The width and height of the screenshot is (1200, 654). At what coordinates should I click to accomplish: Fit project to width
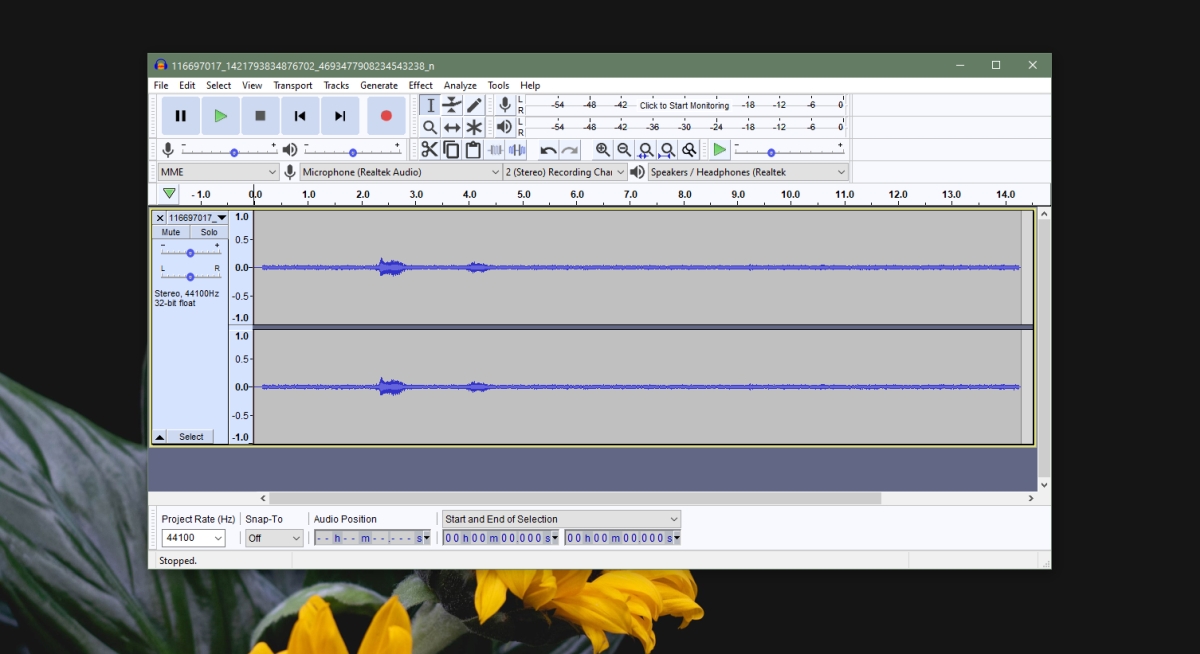coord(667,150)
